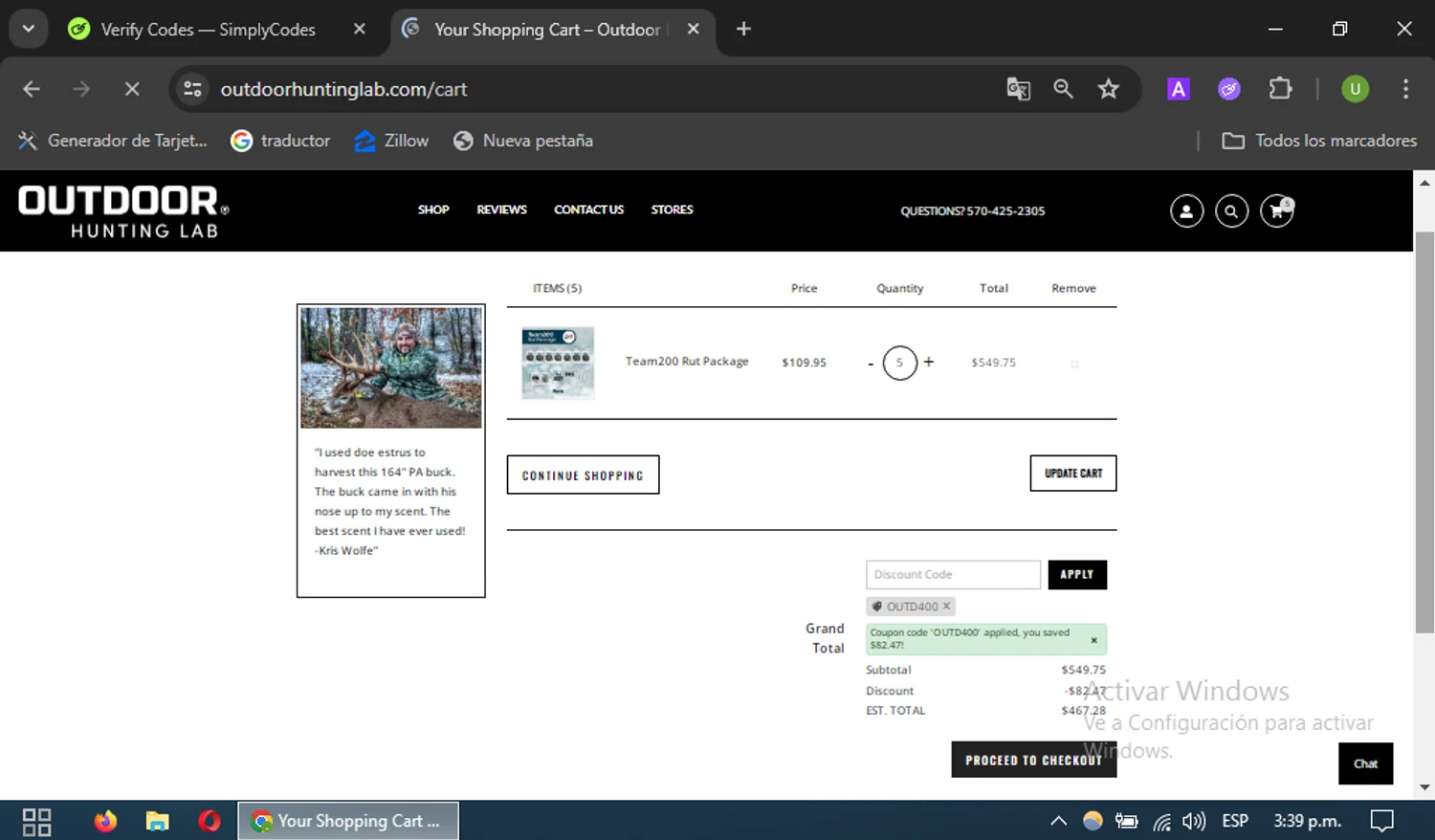
Task: Open the traductor bookmark
Action: [x=280, y=141]
